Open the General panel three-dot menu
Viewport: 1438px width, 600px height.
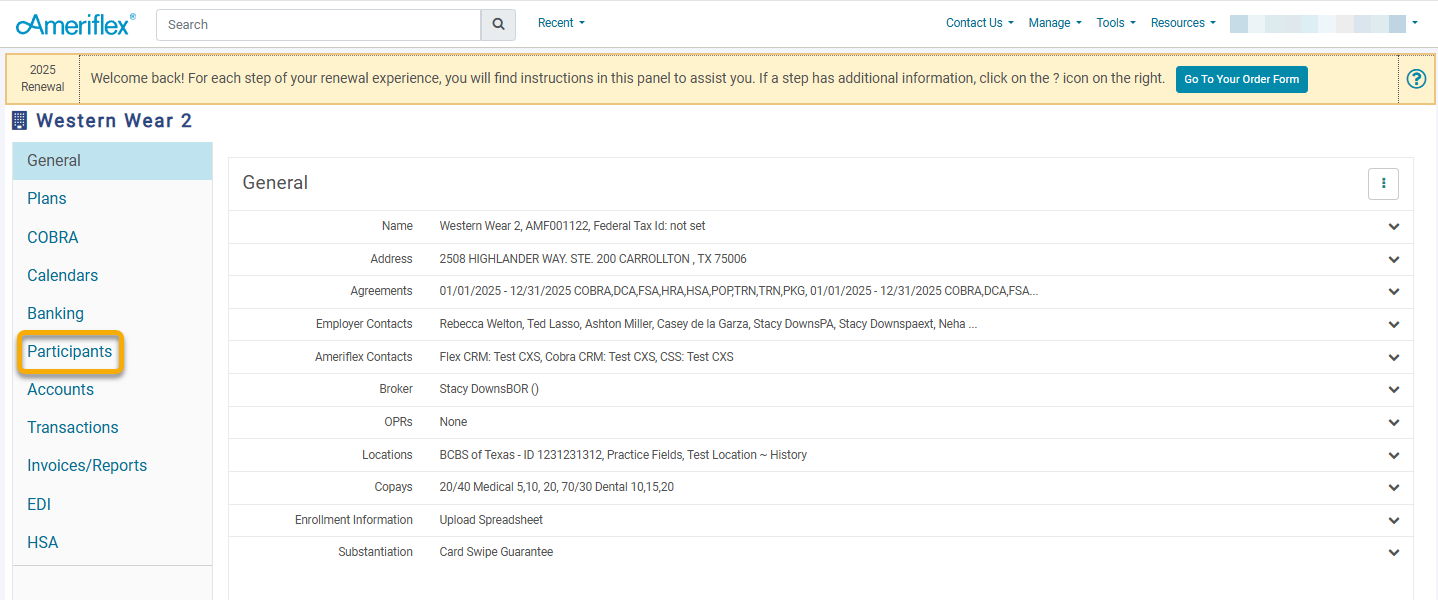click(1383, 183)
